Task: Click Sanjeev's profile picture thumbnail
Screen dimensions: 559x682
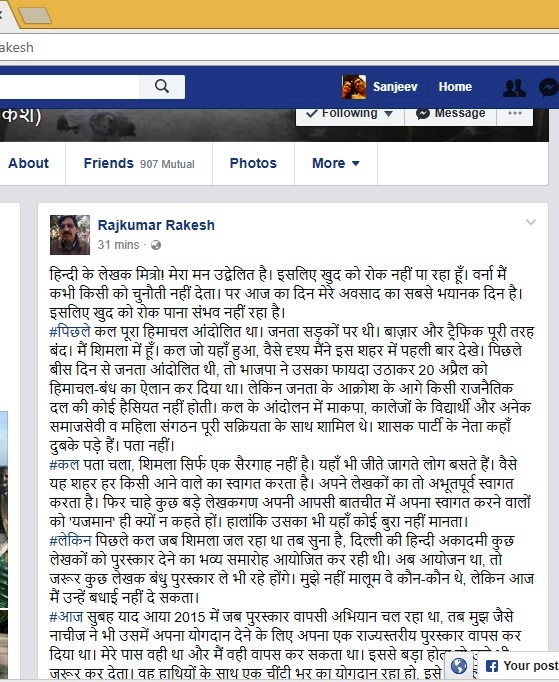Action: (354, 87)
